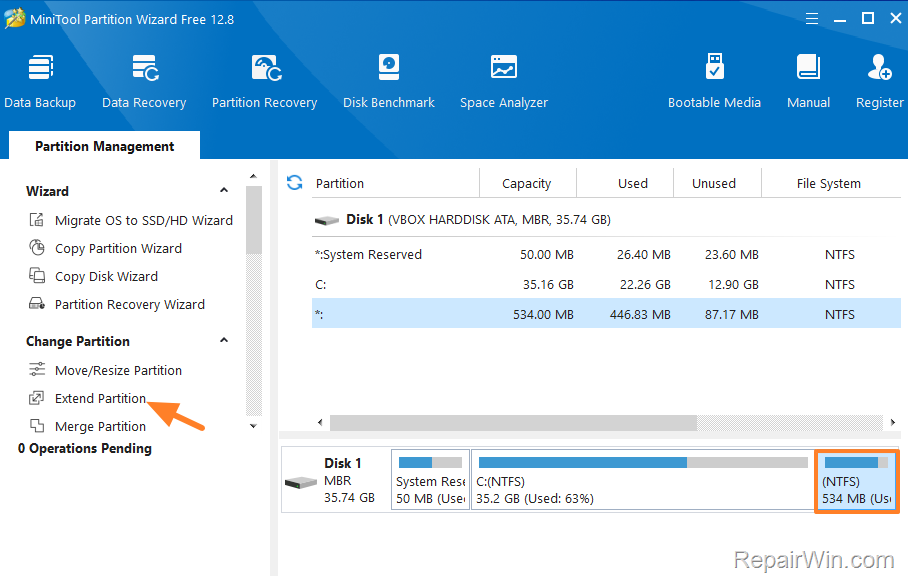Create Bootable Media

pyautogui.click(x=714, y=81)
